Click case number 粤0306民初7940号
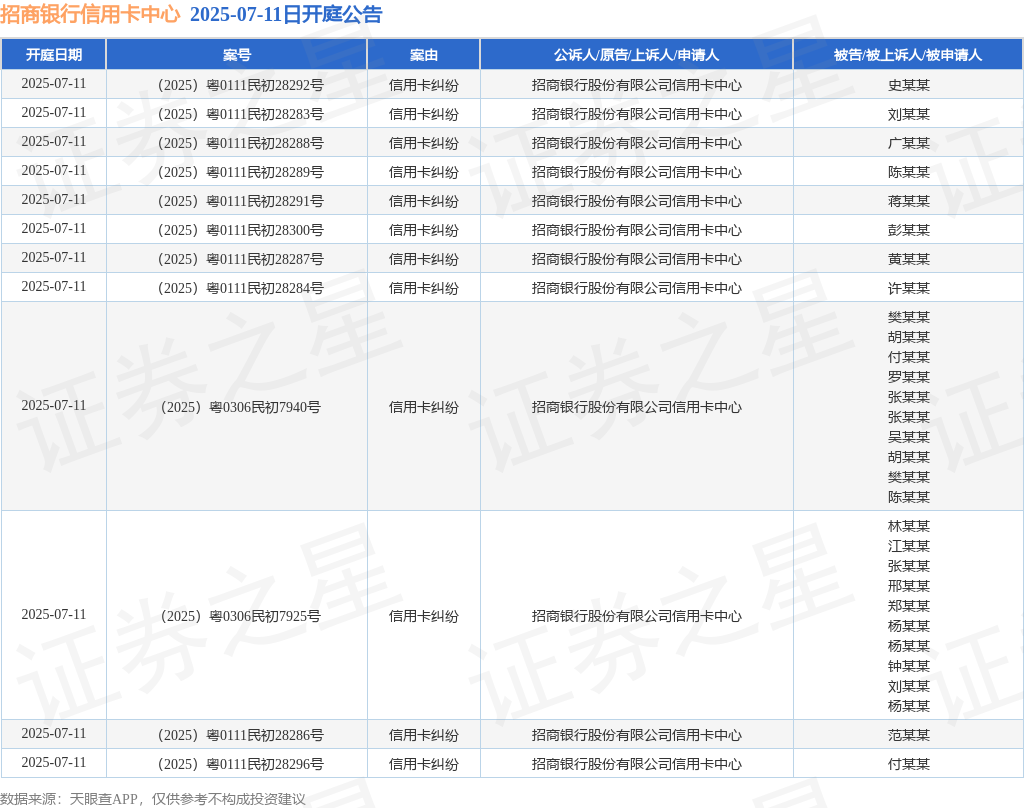Image resolution: width=1024 pixels, height=808 pixels. tap(264, 407)
